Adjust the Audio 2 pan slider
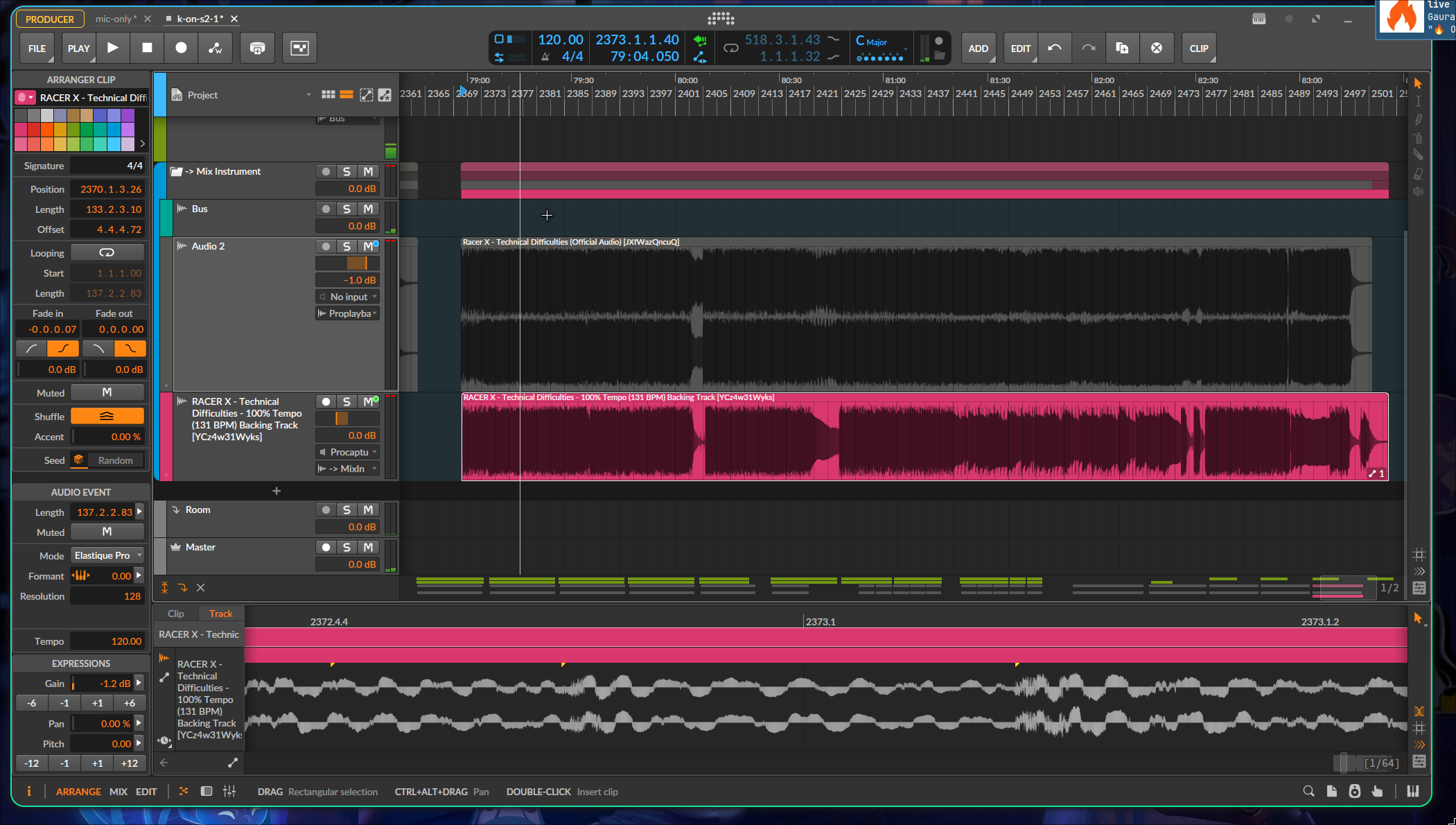The width and height of the screenshot is (1456, 825). [347, 263]
